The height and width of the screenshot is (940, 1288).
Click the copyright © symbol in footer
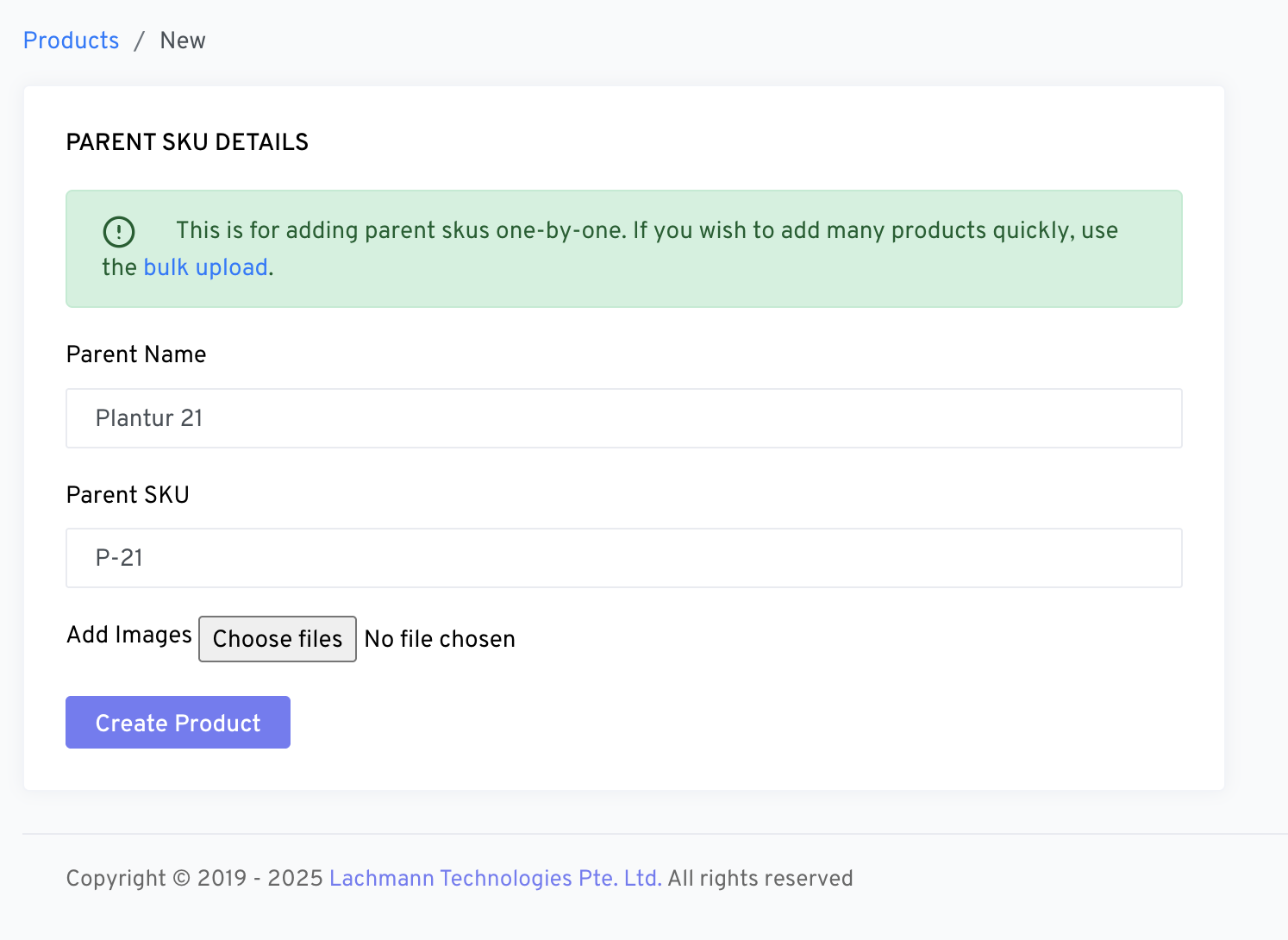pos(181,878)
